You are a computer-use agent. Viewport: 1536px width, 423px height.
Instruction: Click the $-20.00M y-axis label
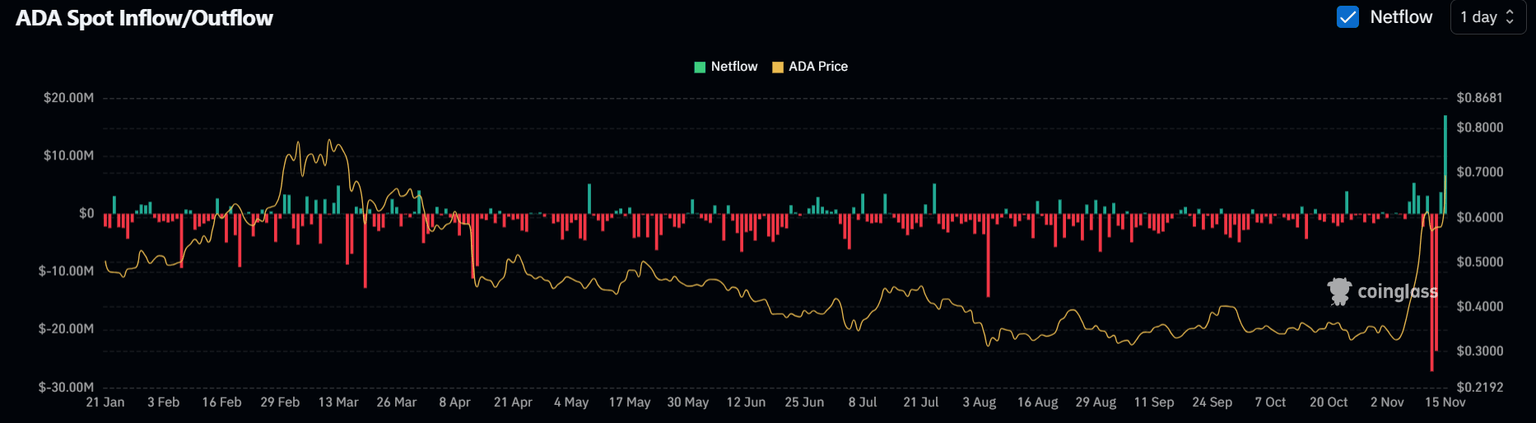(x=67, y=329)
